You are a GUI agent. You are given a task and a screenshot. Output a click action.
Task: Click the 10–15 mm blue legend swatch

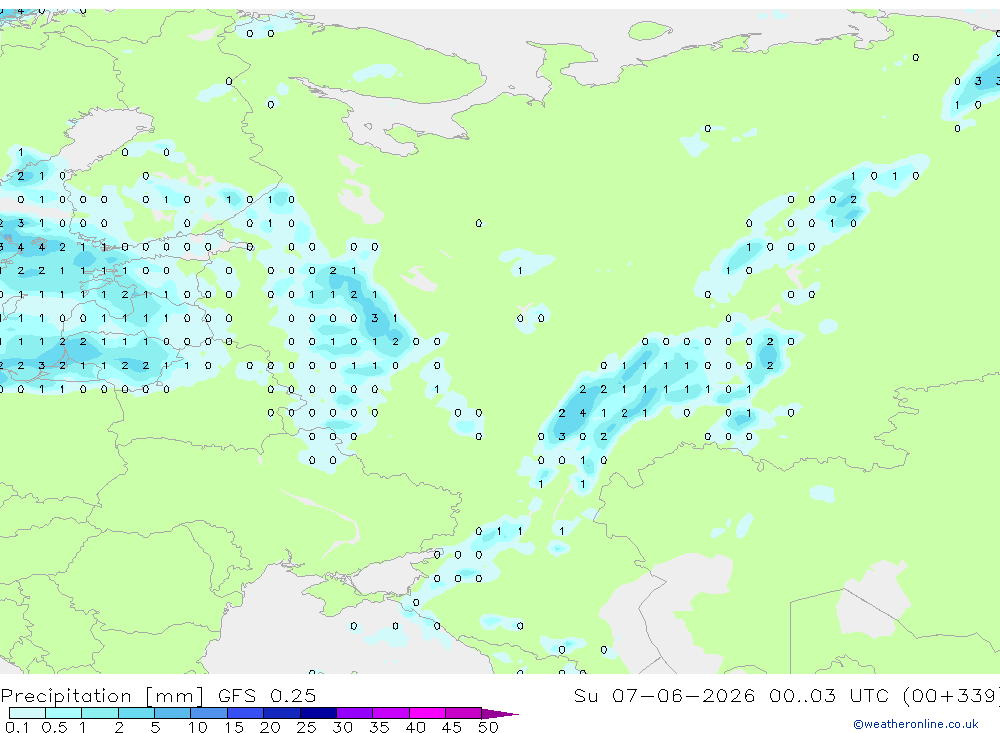pos(209,713)
